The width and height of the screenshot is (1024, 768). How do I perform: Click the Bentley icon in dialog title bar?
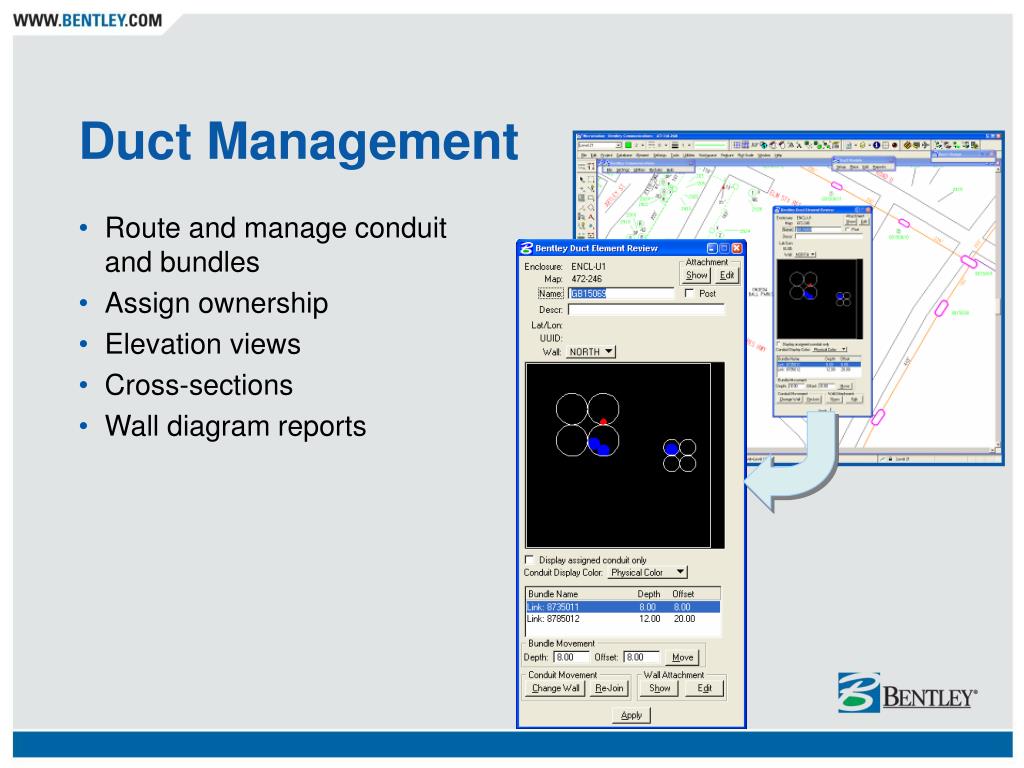(526, 248)
